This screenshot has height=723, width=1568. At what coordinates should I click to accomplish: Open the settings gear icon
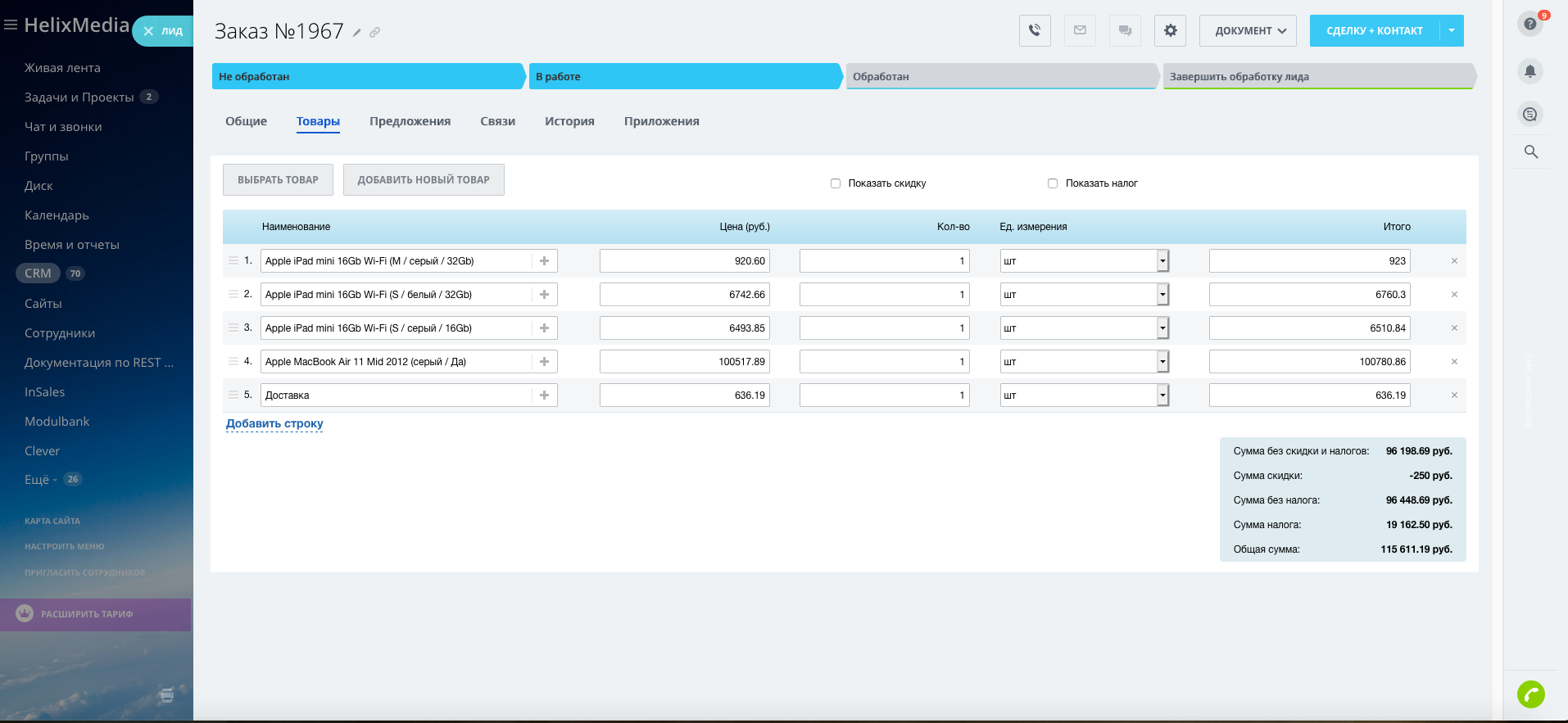pyautogui.click(x=1170, y=31)
